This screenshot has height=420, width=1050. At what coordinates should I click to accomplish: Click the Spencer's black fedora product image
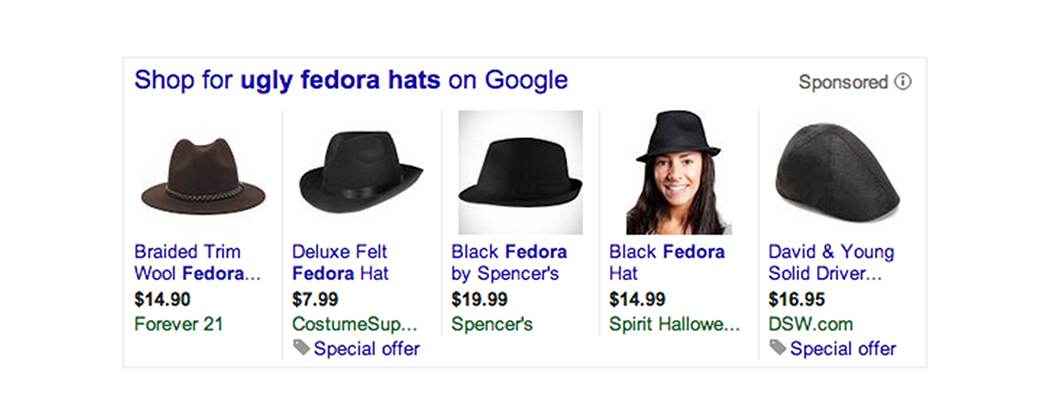point(520,172)
